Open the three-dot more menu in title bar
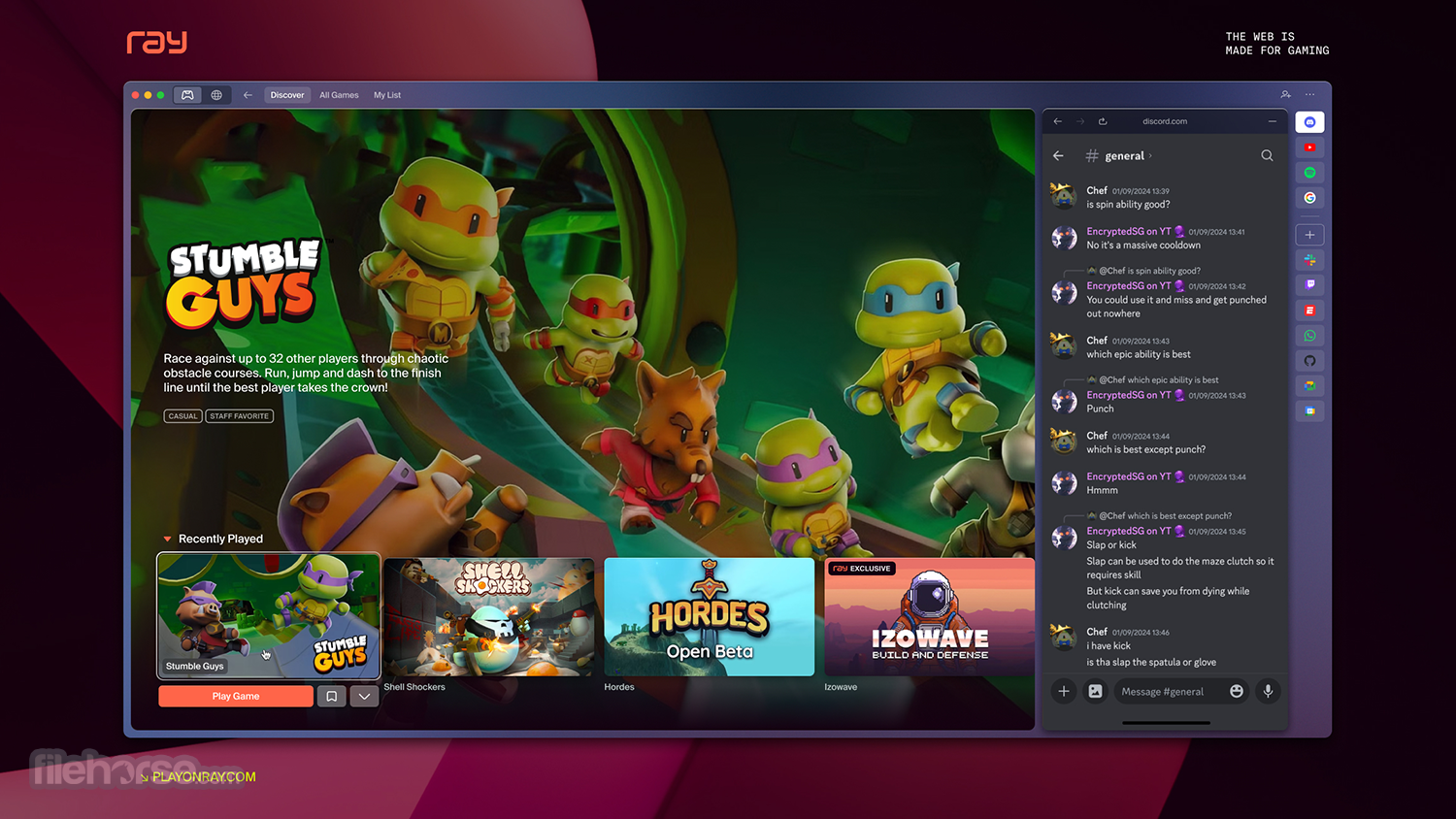The width and height of the screenshot is (1456, 819). pyautogui.click(x=1310, y=95)
